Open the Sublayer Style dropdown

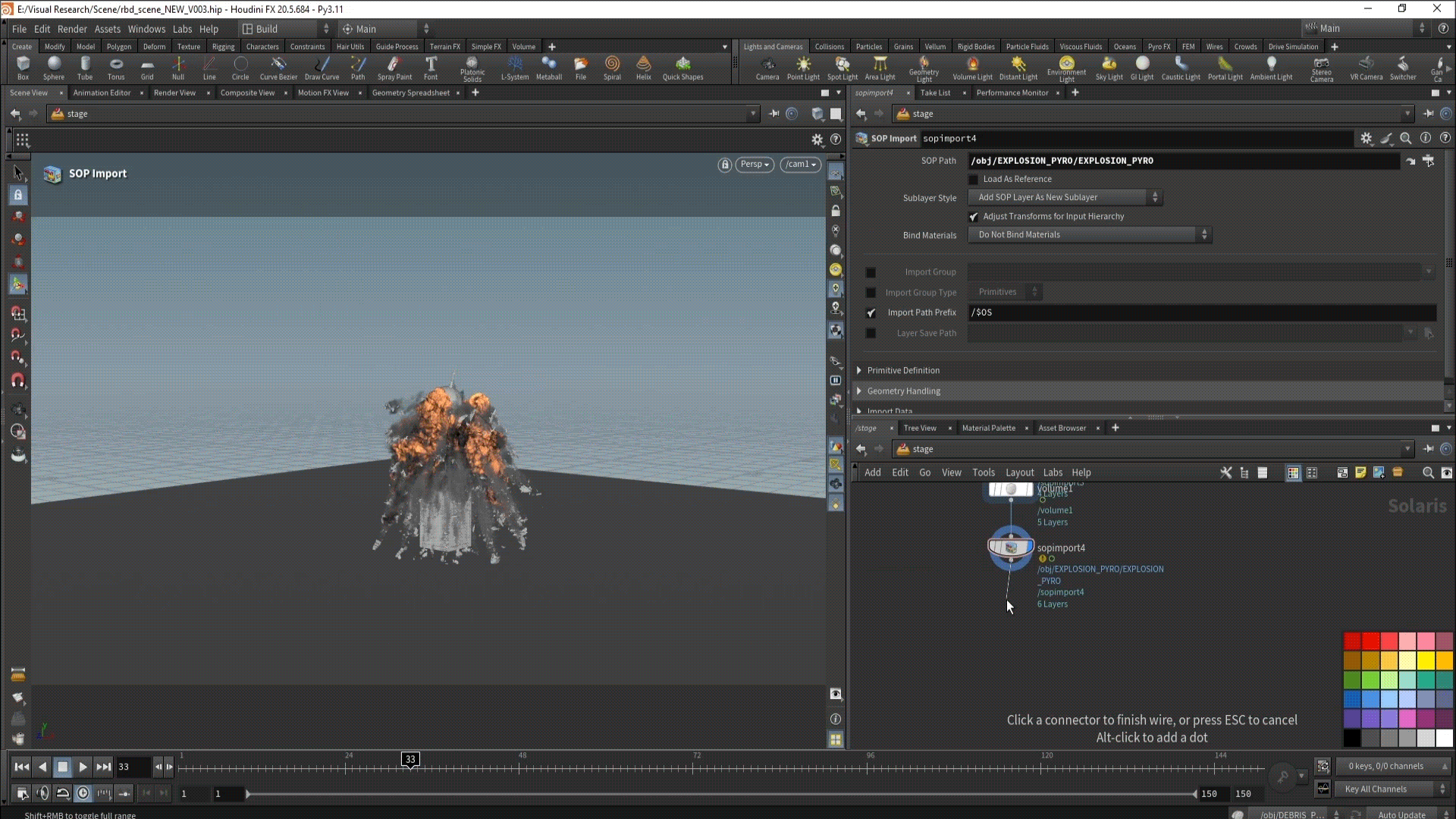tap(1065, 197)
